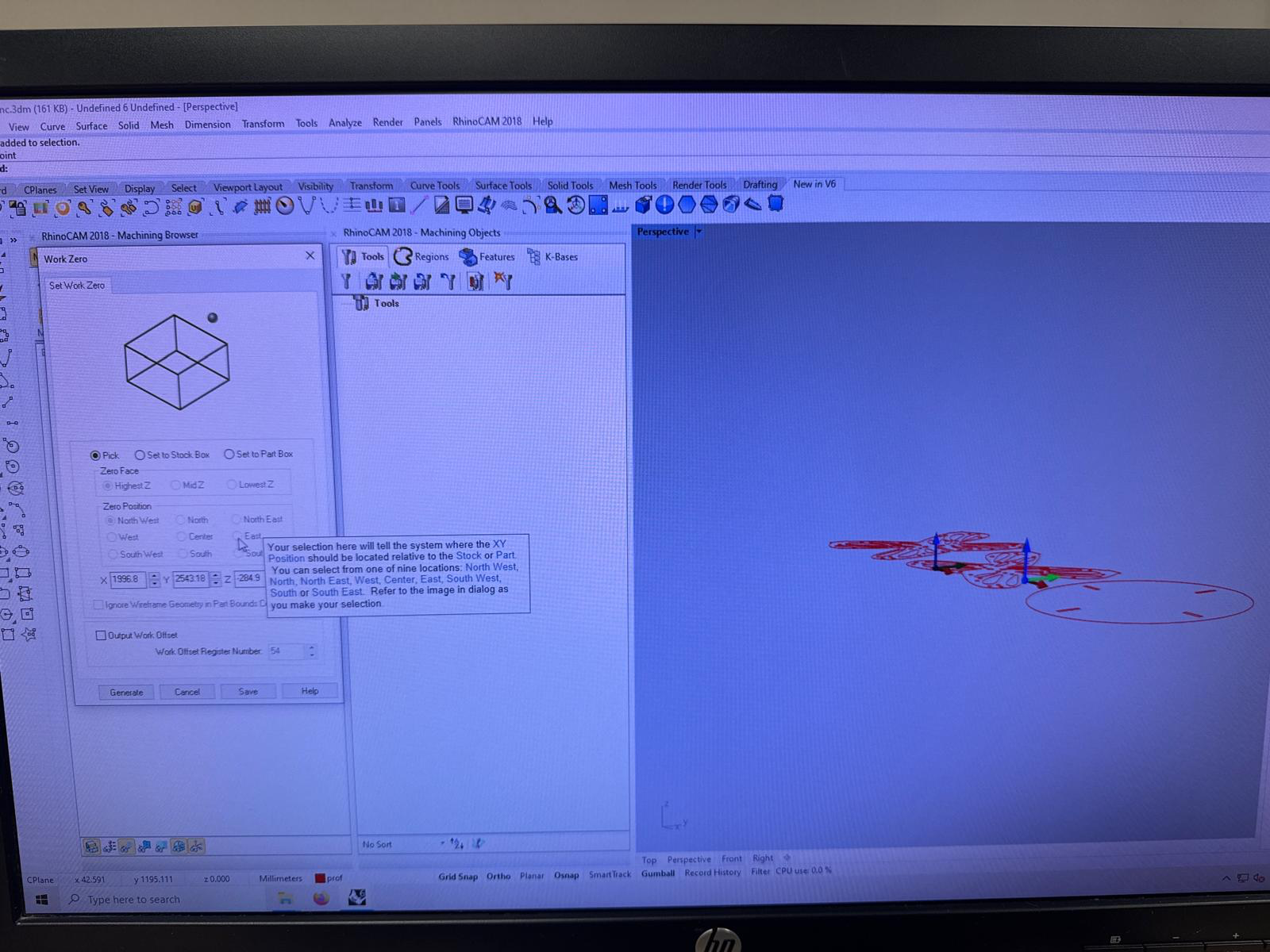The width and height of the screenshot is (1270, 952).
Task: Click the line drawing toolbar icon
Action: point(419,205)
